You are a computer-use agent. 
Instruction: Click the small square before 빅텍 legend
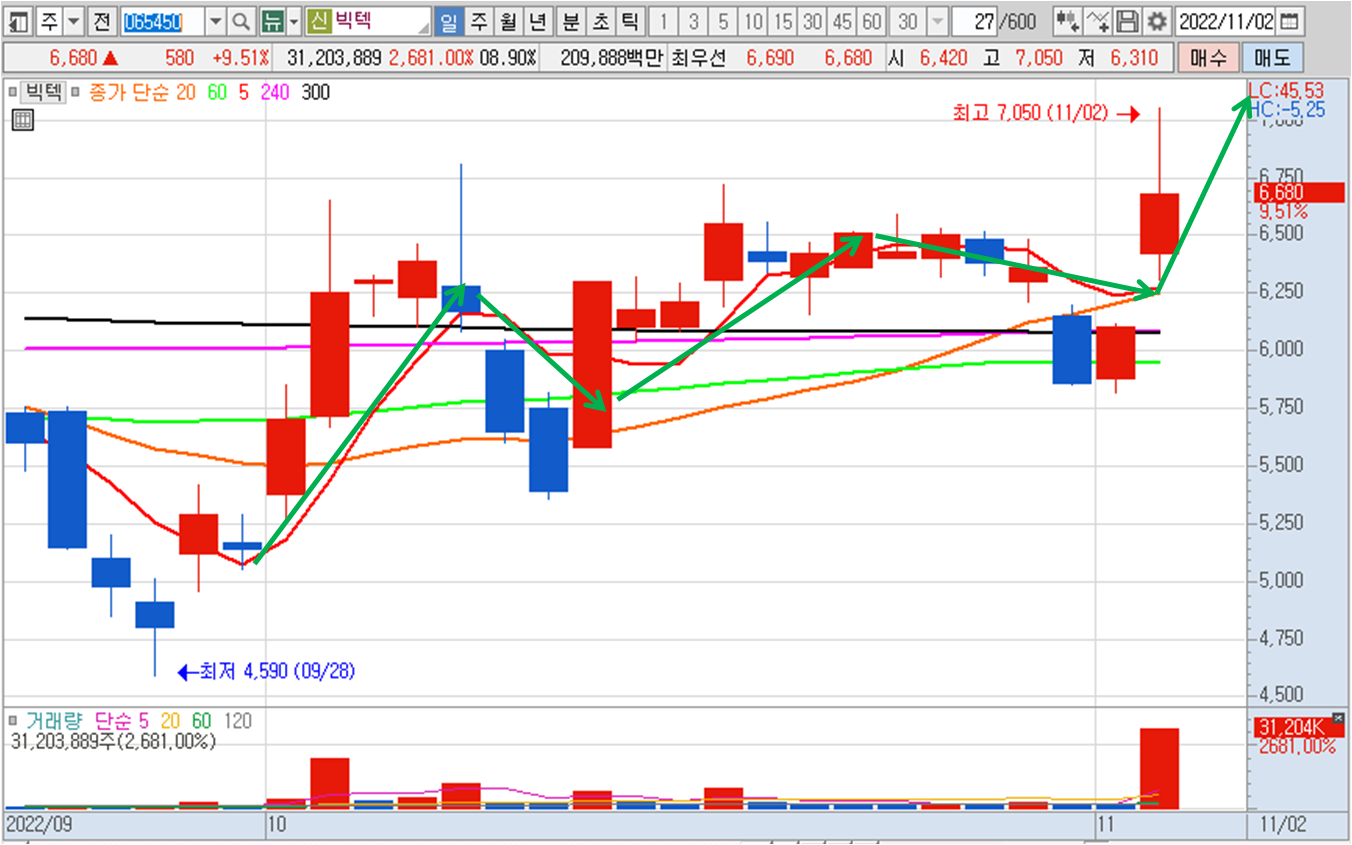pos(14,93)
